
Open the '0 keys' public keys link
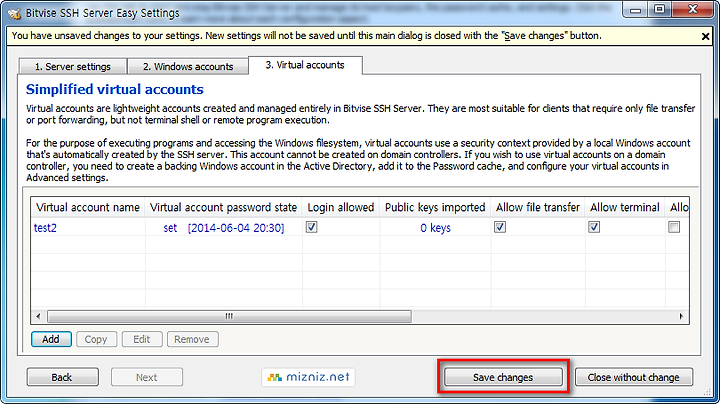point(435,228)
